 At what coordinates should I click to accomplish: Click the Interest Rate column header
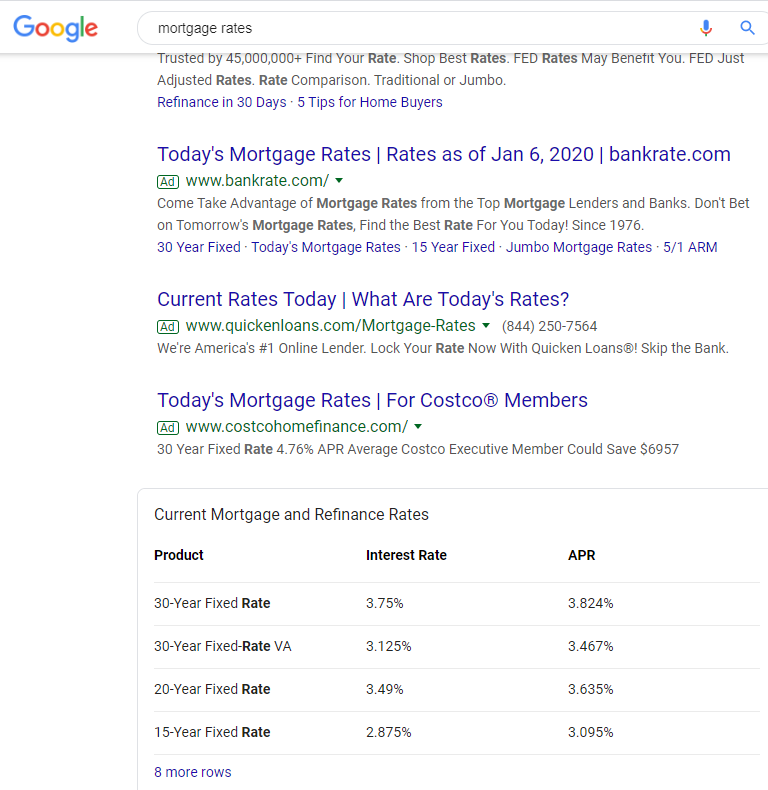406,555
